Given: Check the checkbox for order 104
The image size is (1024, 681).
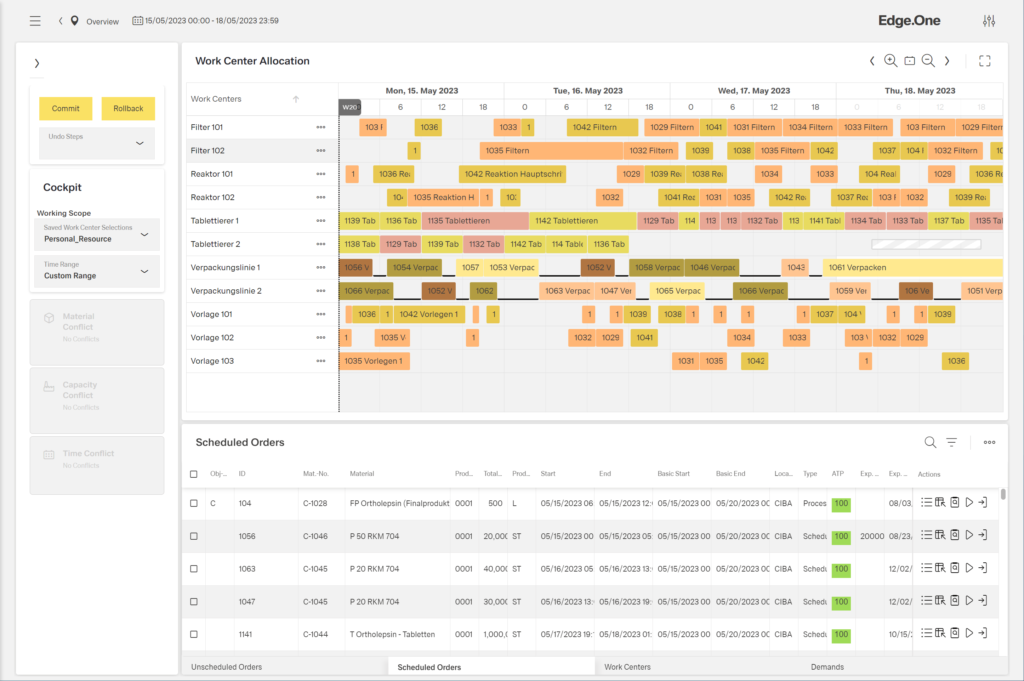Looking at the screenshot, I should tap(194, 503).
